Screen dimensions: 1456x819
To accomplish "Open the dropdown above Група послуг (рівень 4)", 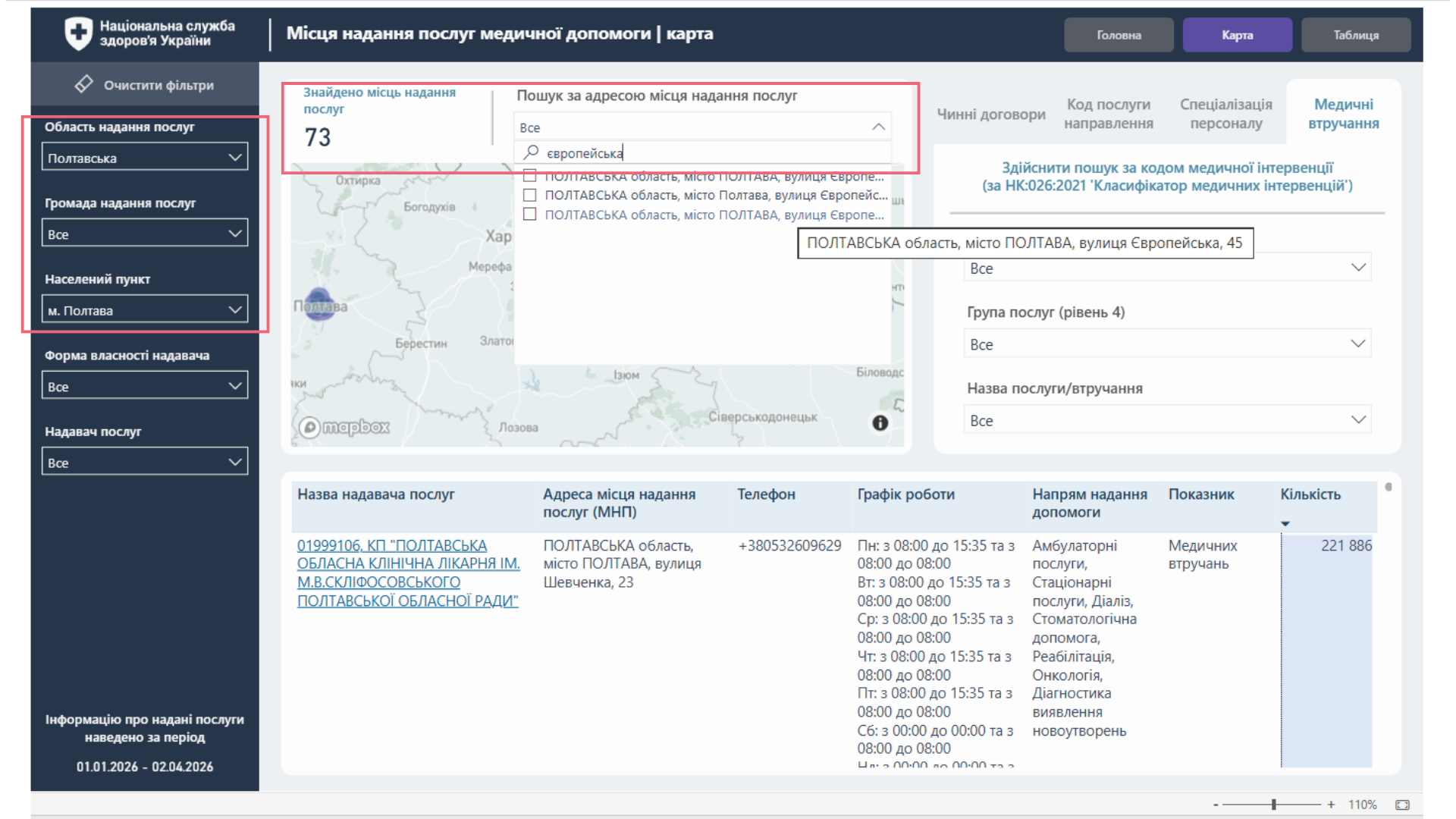I will point(1167,268).
